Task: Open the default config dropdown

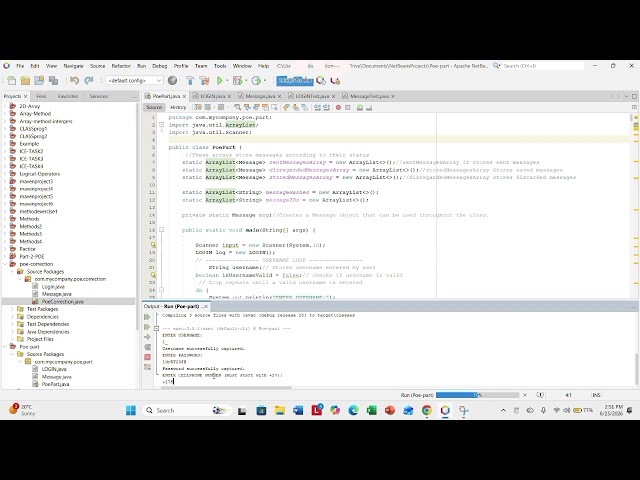Action: [x=134, y=80]
